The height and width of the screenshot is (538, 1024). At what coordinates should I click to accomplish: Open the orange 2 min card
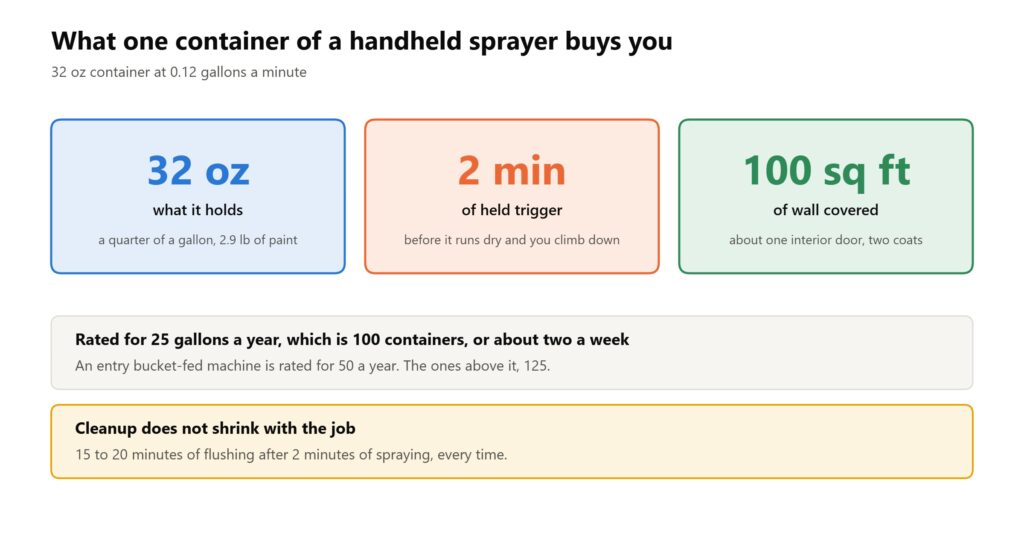(x=512, y=196)
